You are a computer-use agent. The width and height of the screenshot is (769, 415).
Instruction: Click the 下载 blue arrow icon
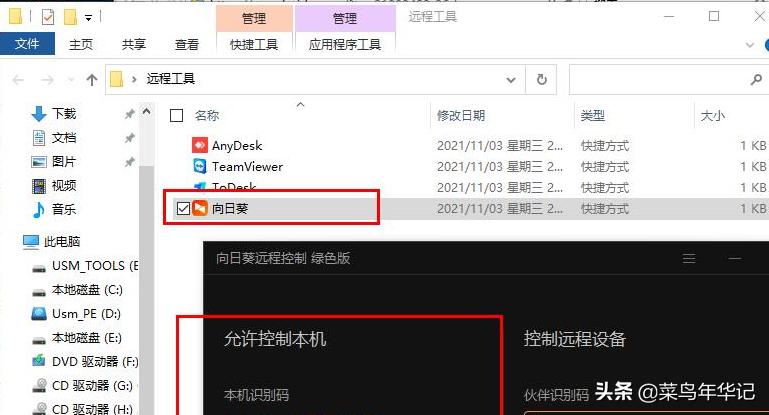point(39,114)
